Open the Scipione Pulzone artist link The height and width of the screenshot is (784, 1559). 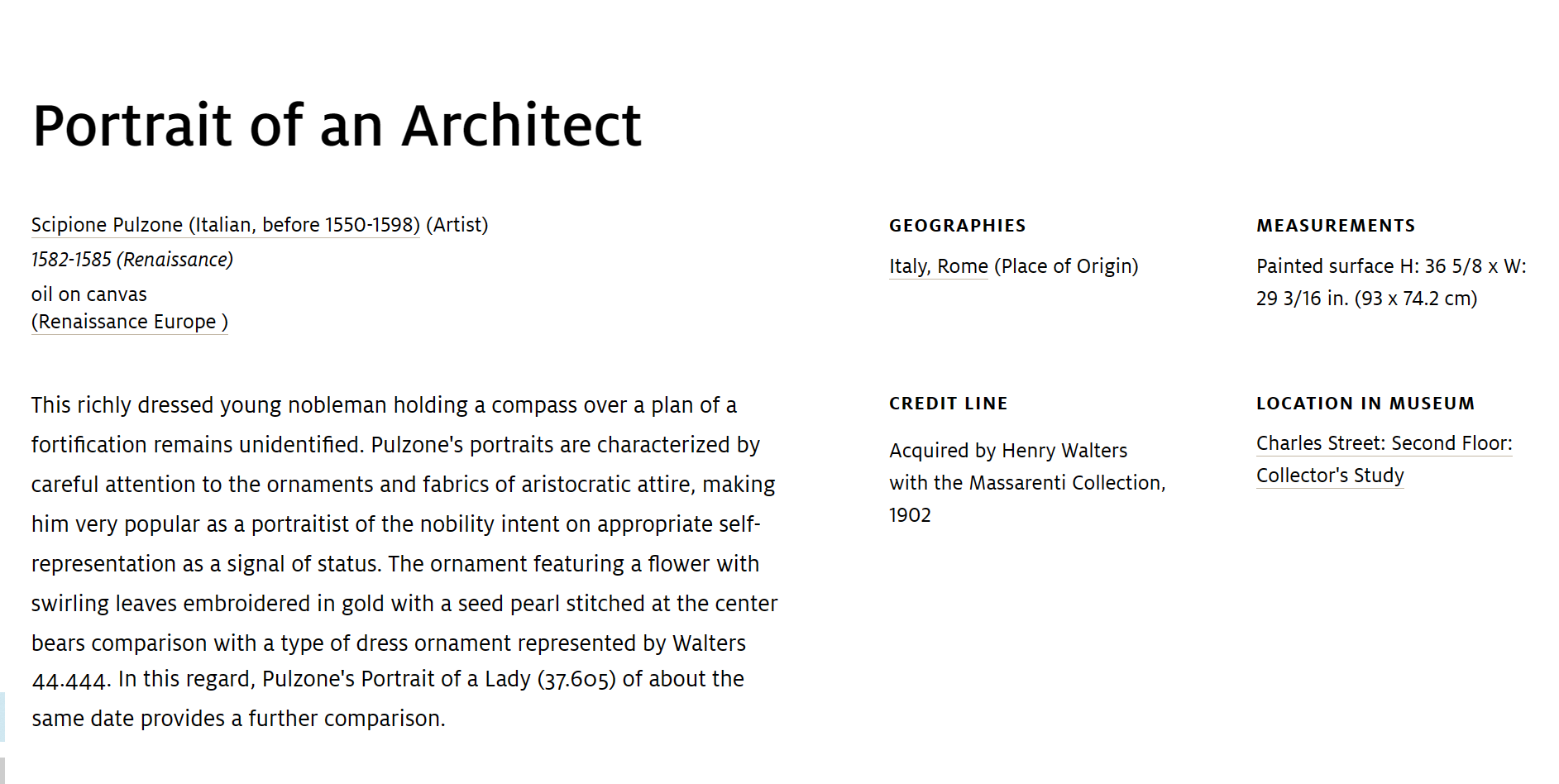click(x=226, y=225)
